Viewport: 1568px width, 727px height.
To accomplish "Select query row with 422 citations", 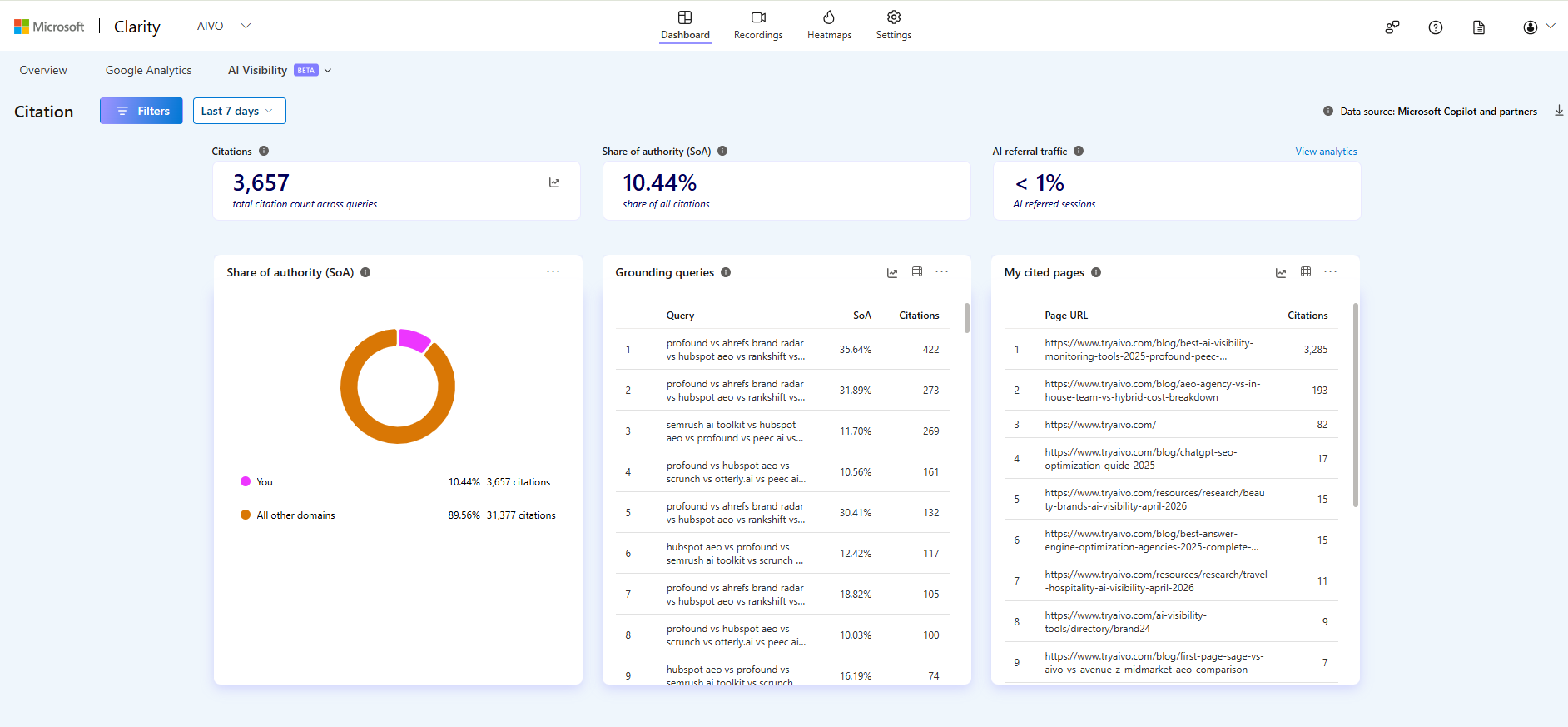I will click(x=782, y=350).
